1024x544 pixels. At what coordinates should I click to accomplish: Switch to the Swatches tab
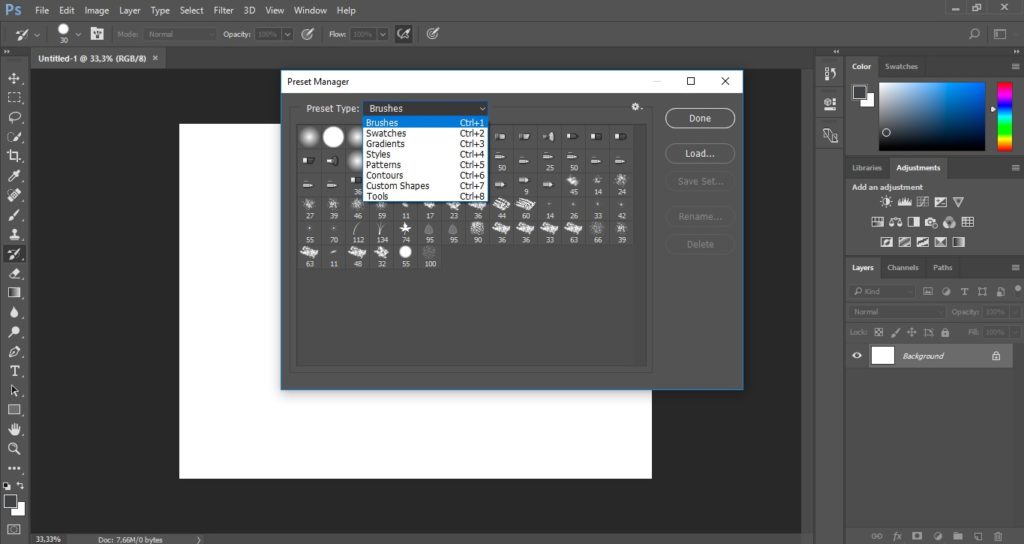901,66
